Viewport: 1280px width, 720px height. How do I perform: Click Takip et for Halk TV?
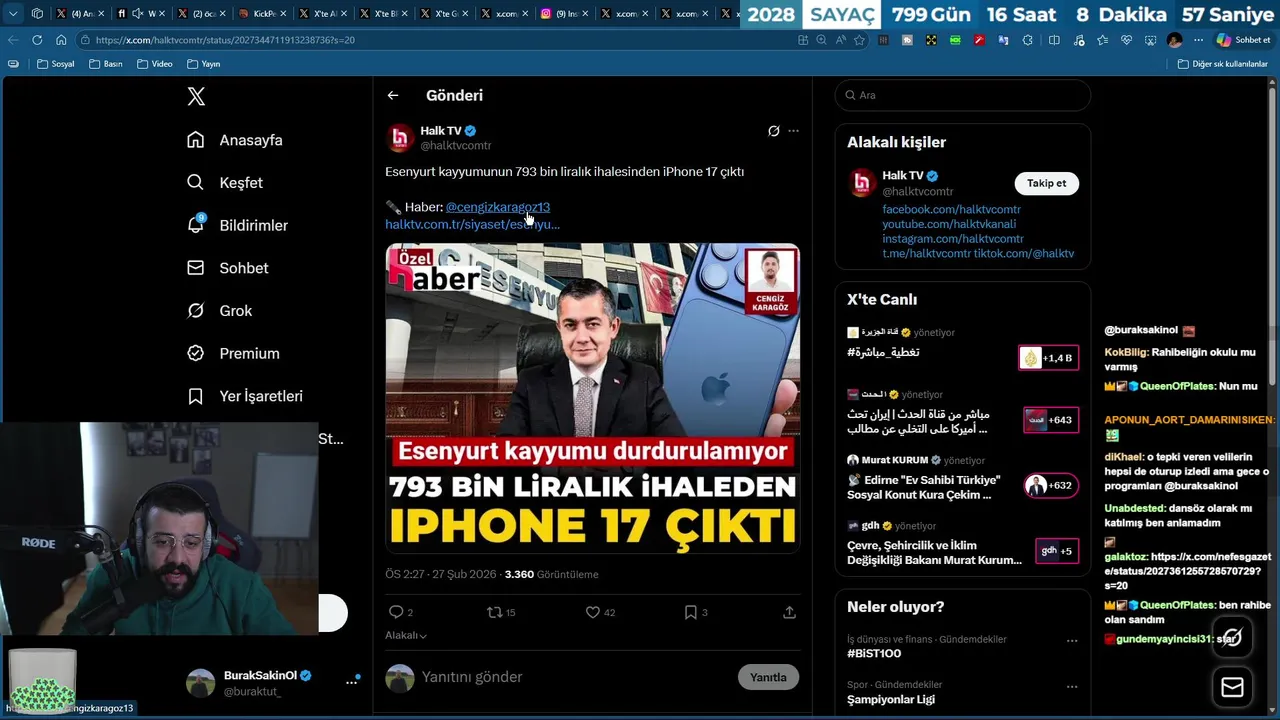[1046, 183]
